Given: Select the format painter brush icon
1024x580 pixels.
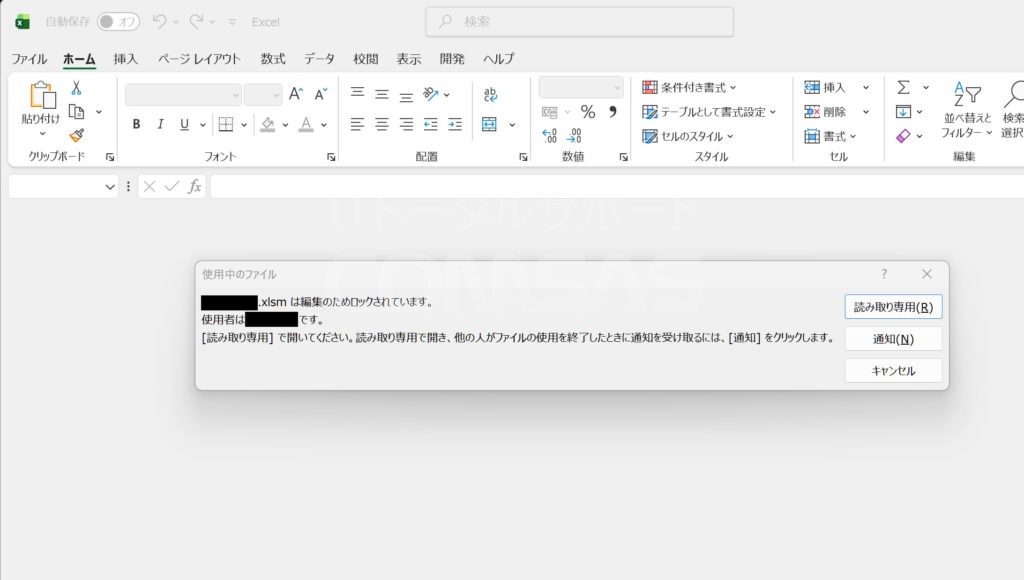Looking at the screenshot, I should (76, 135).
